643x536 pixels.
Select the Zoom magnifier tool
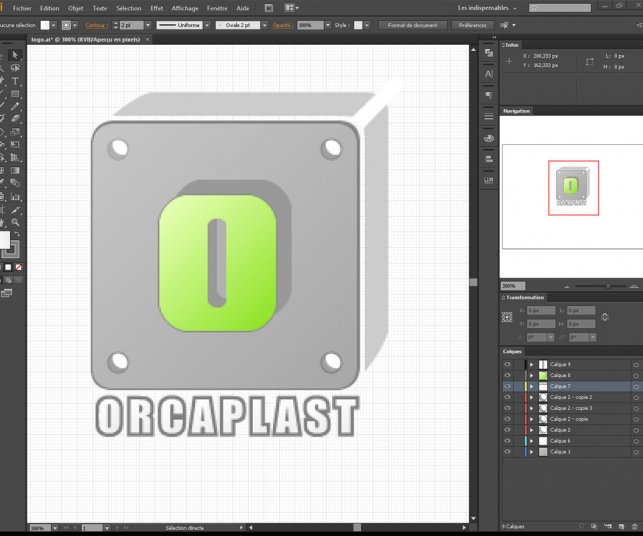[15, 222]
